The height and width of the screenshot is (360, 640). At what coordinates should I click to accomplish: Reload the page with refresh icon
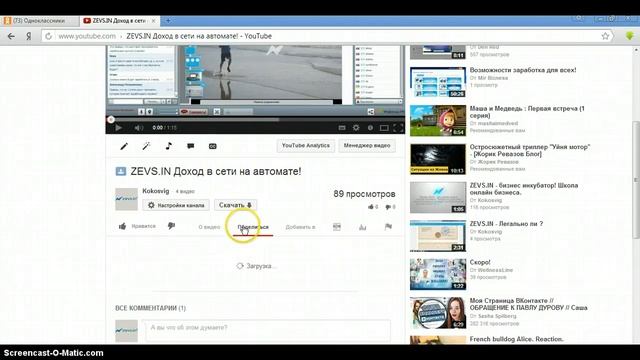pos(49,36)
